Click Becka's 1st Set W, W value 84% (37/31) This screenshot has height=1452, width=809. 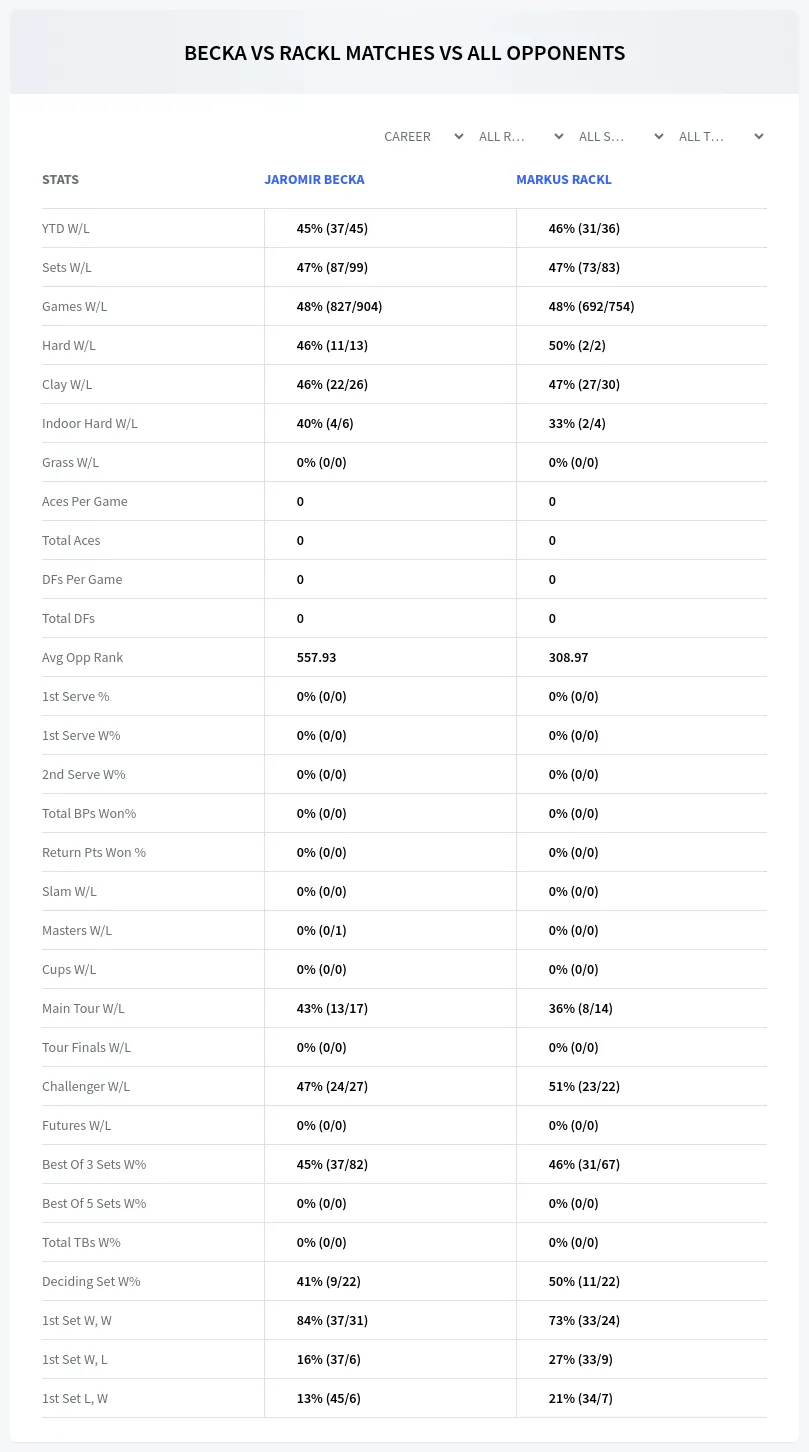(x=332, y=1320)
